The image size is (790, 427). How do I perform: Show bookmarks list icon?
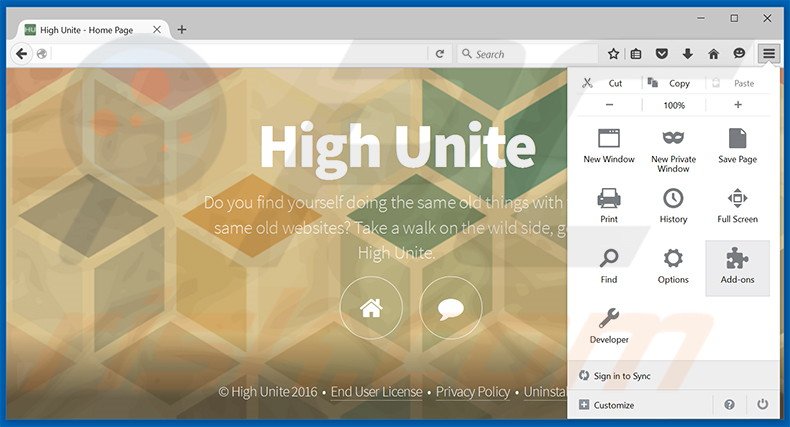[x=636, y=54]
